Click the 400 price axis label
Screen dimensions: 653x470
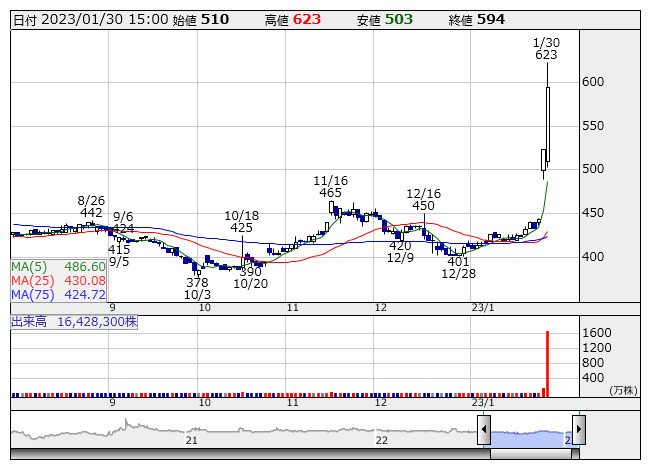(593, 257)
